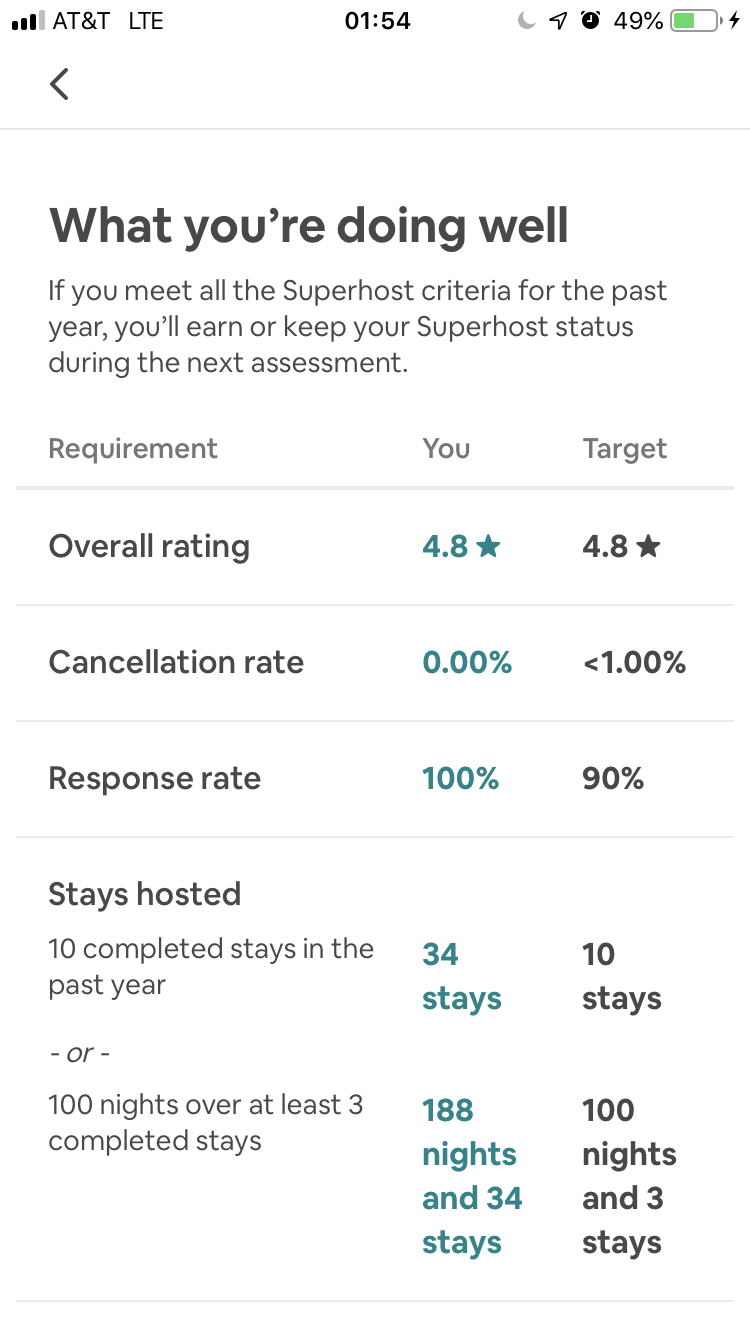Tap the What you're doing well heading
The image size is (750, 1334).
(x=308, y=225)
